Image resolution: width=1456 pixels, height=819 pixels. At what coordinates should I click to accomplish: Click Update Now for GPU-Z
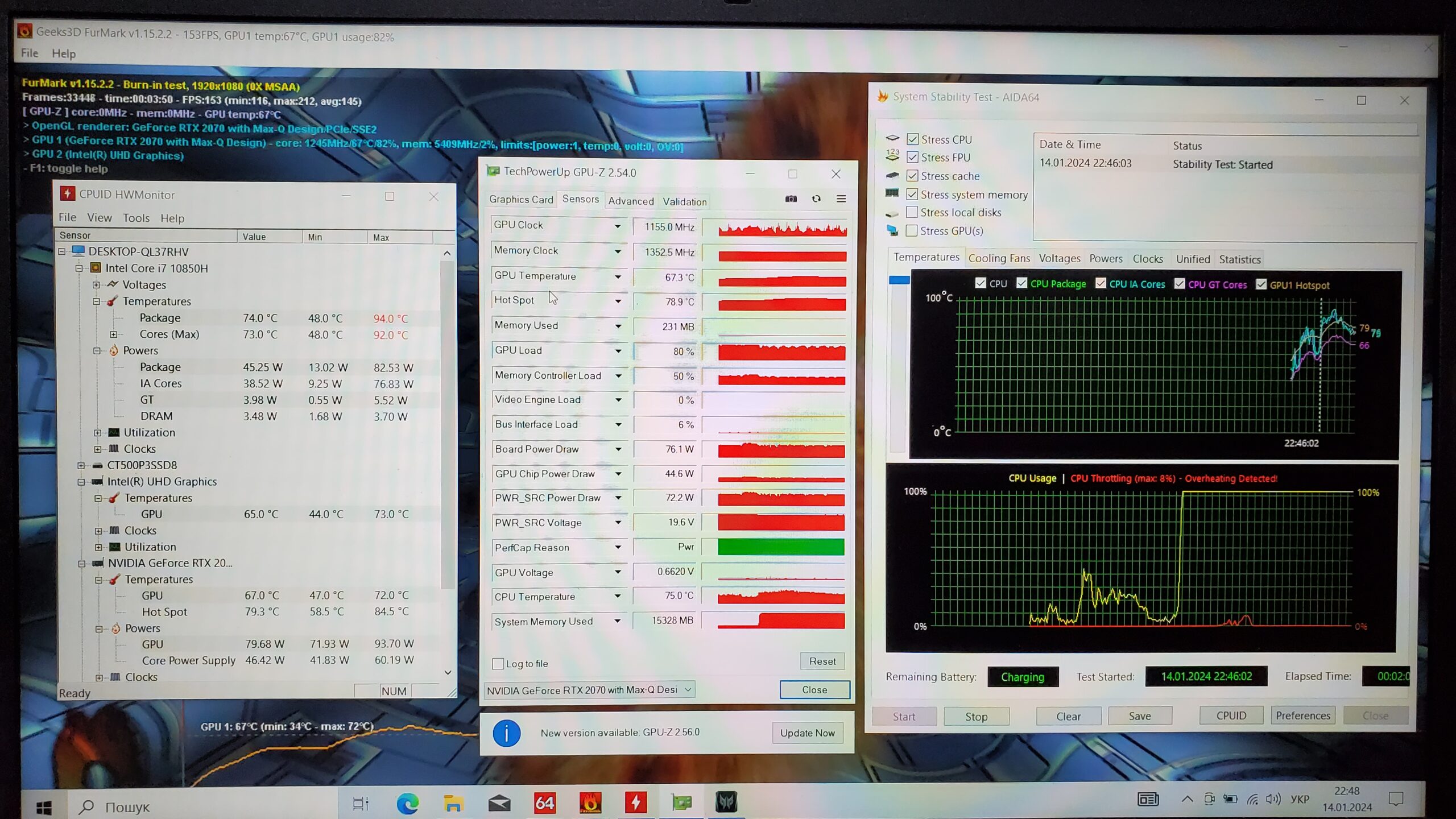(807, 733)
